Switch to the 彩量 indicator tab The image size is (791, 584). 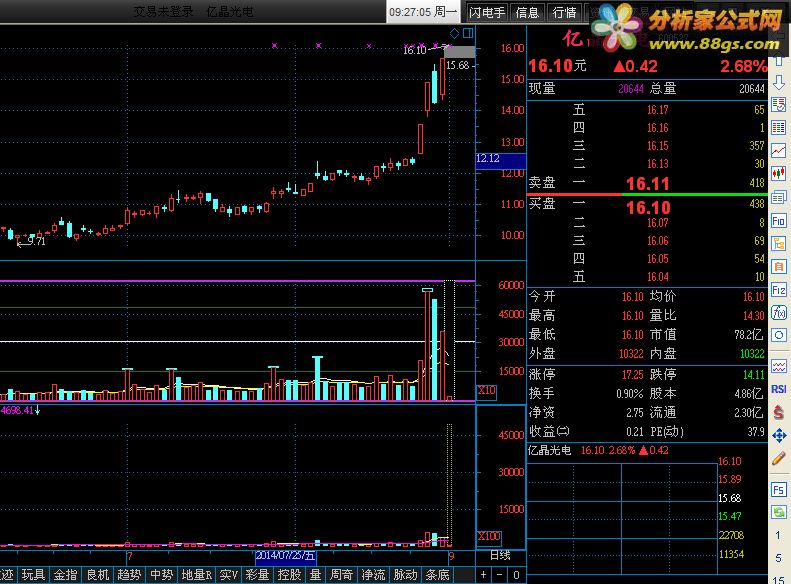click(257, 574)
